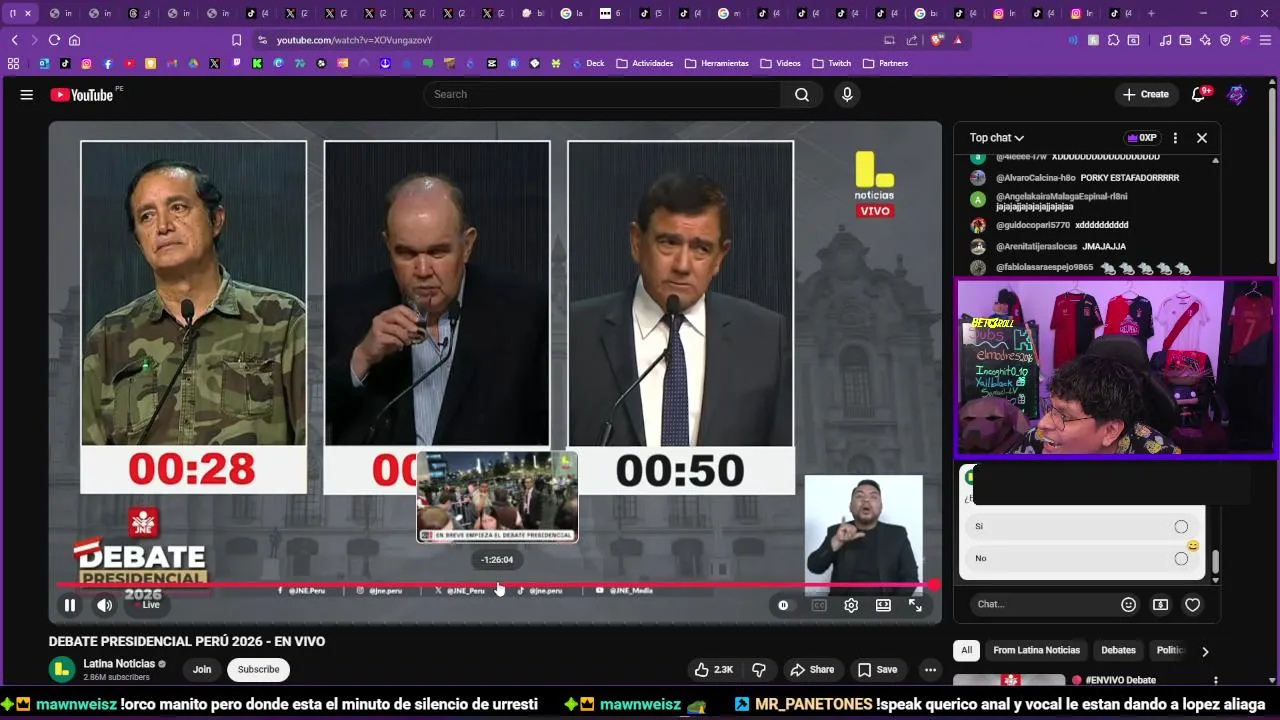This screenshot has height=720, width=1280.
Task: Submit search with magnifier button
Action: 802,94
